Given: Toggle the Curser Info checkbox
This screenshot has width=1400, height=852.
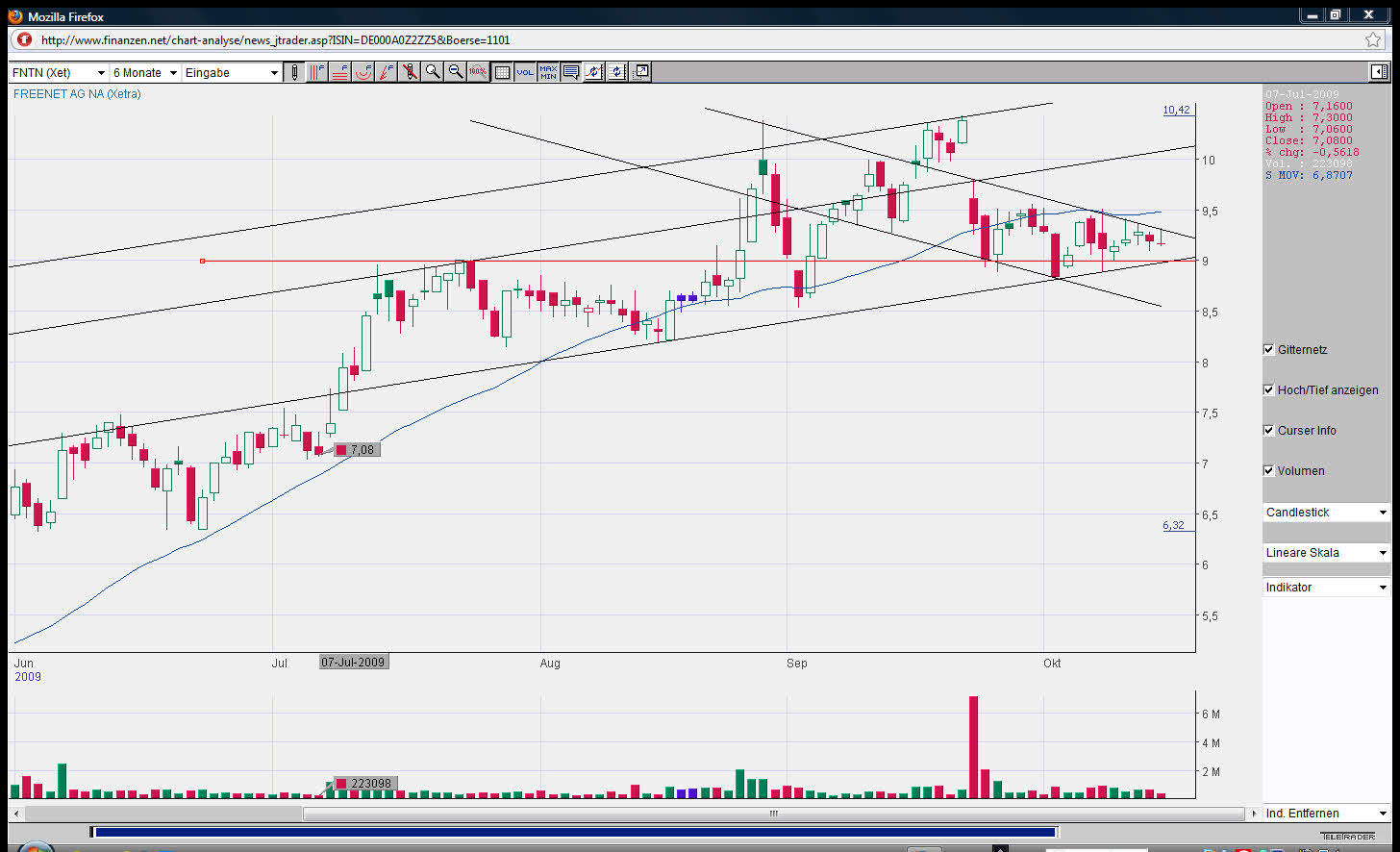Looking at the screenshot, I should point(1269,430).
